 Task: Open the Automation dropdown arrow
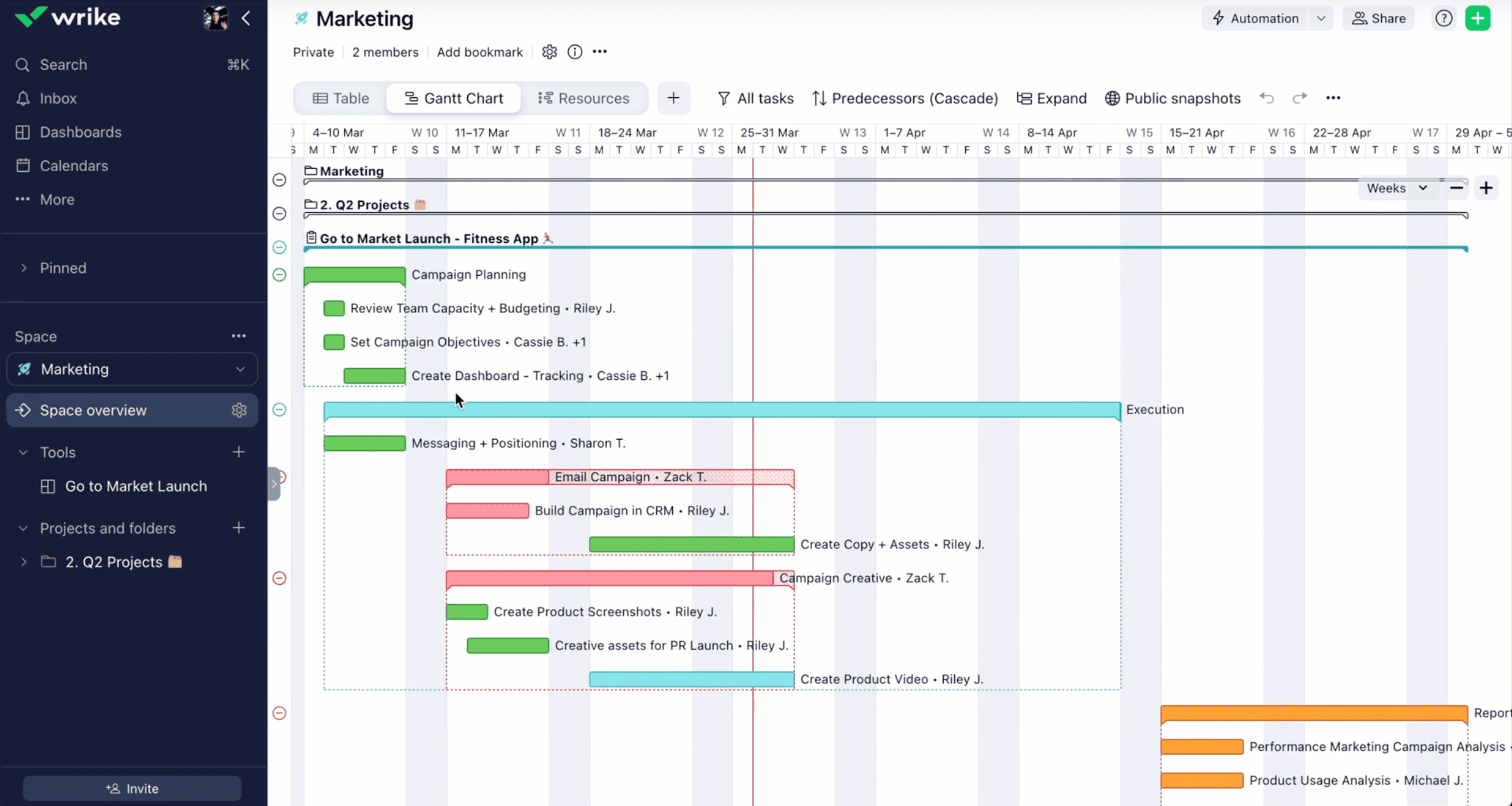[x=1321, y=18]
